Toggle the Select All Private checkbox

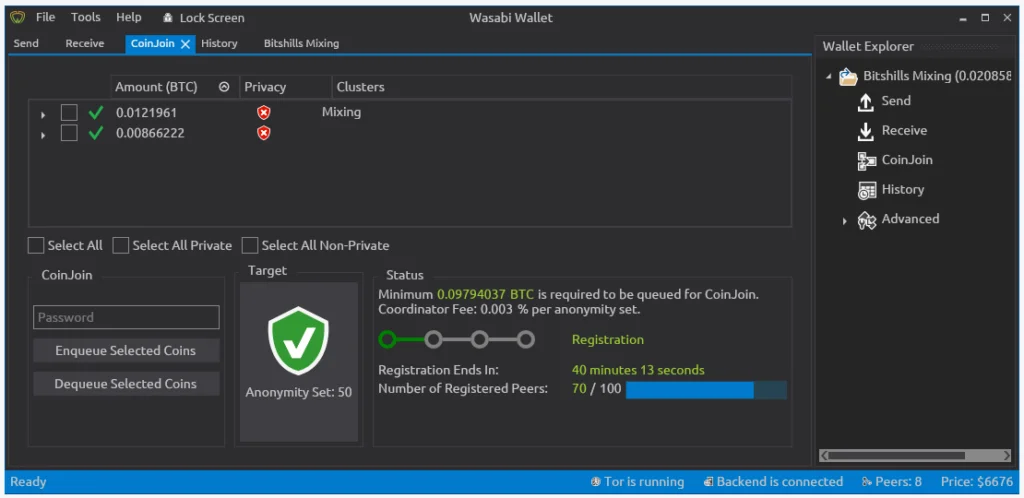pos(121,245)
